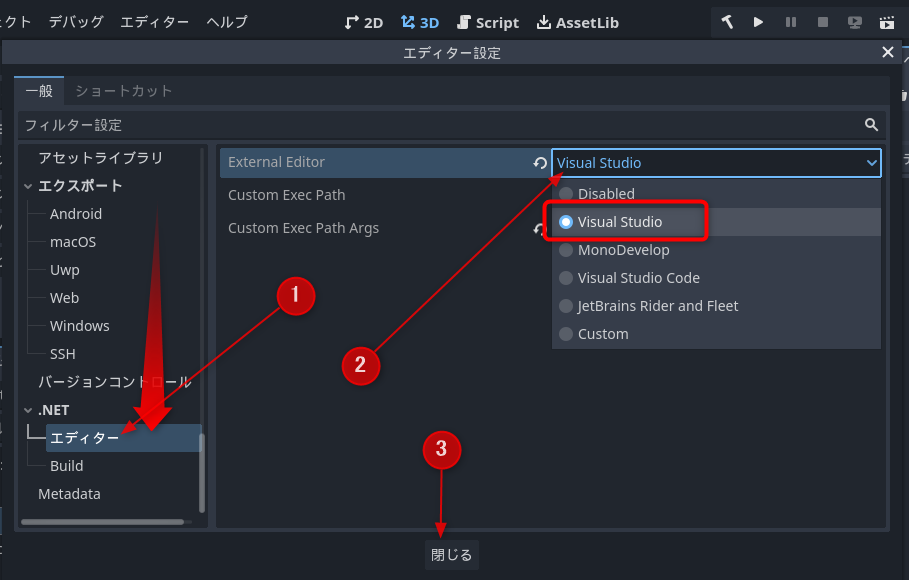Open the ヘルプ menu
The image size is (909, 580).
pyautogui.click(x=226, y=22)
